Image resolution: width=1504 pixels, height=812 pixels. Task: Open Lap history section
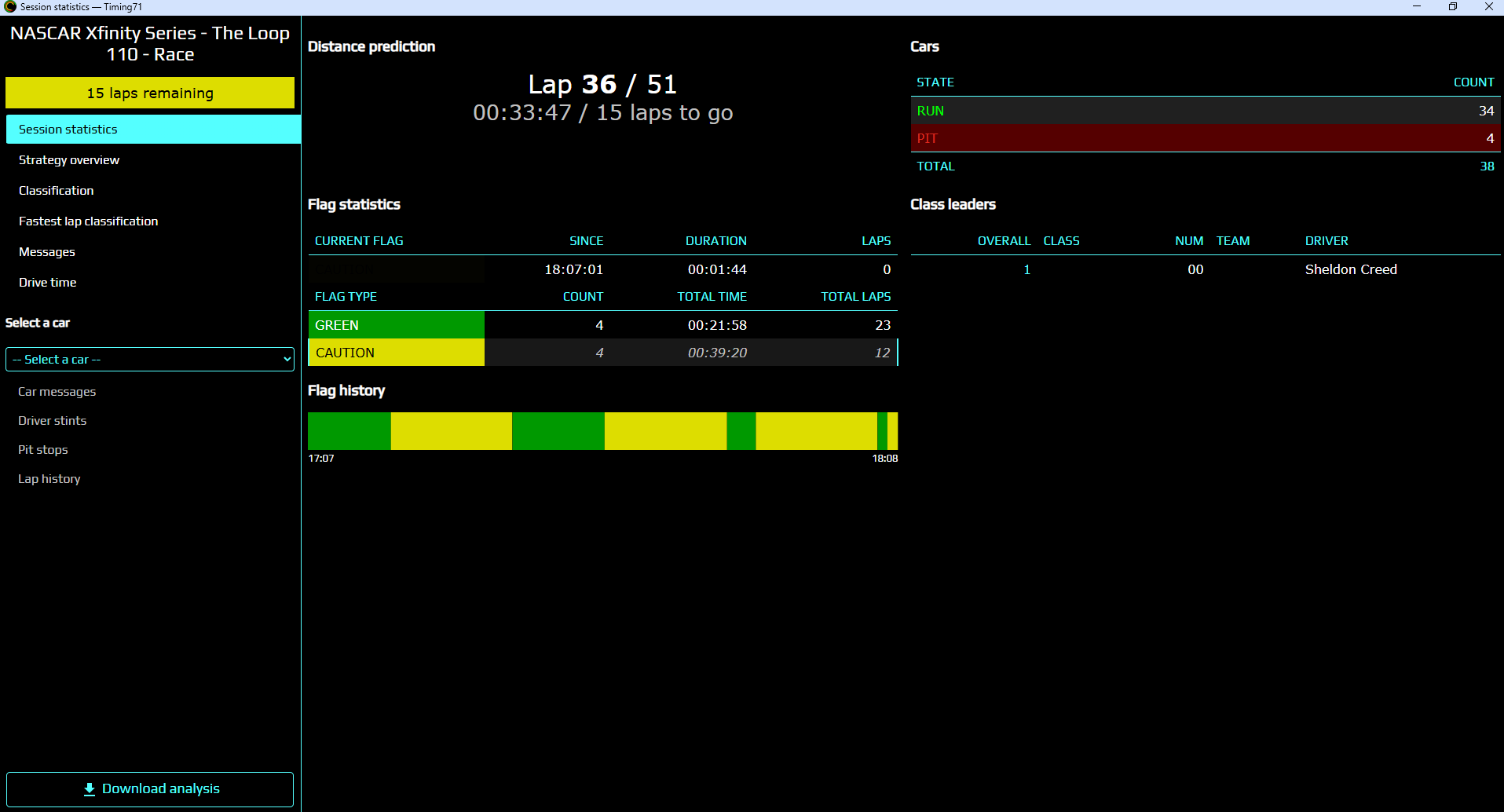[49, 478]
